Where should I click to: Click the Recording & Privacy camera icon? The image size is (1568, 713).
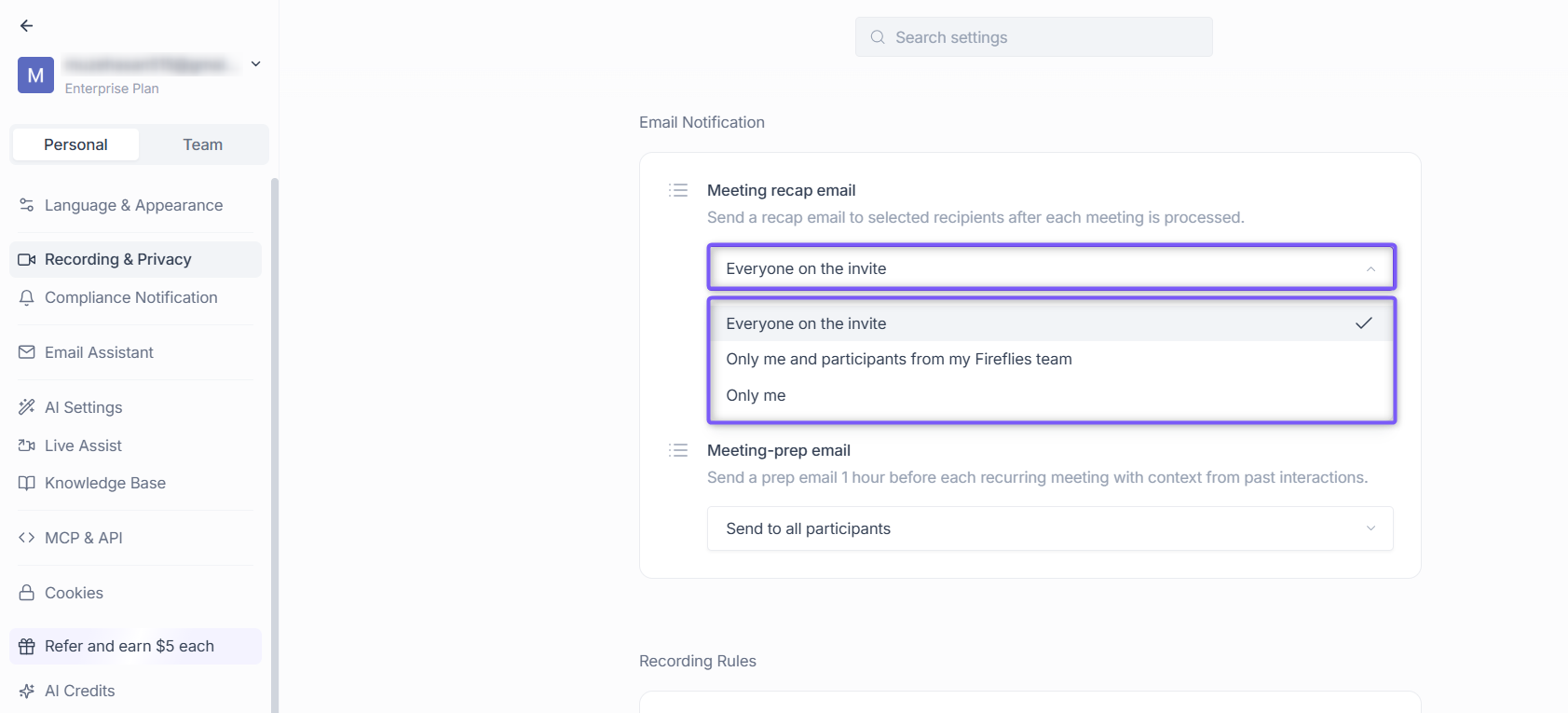click(27, 259)
